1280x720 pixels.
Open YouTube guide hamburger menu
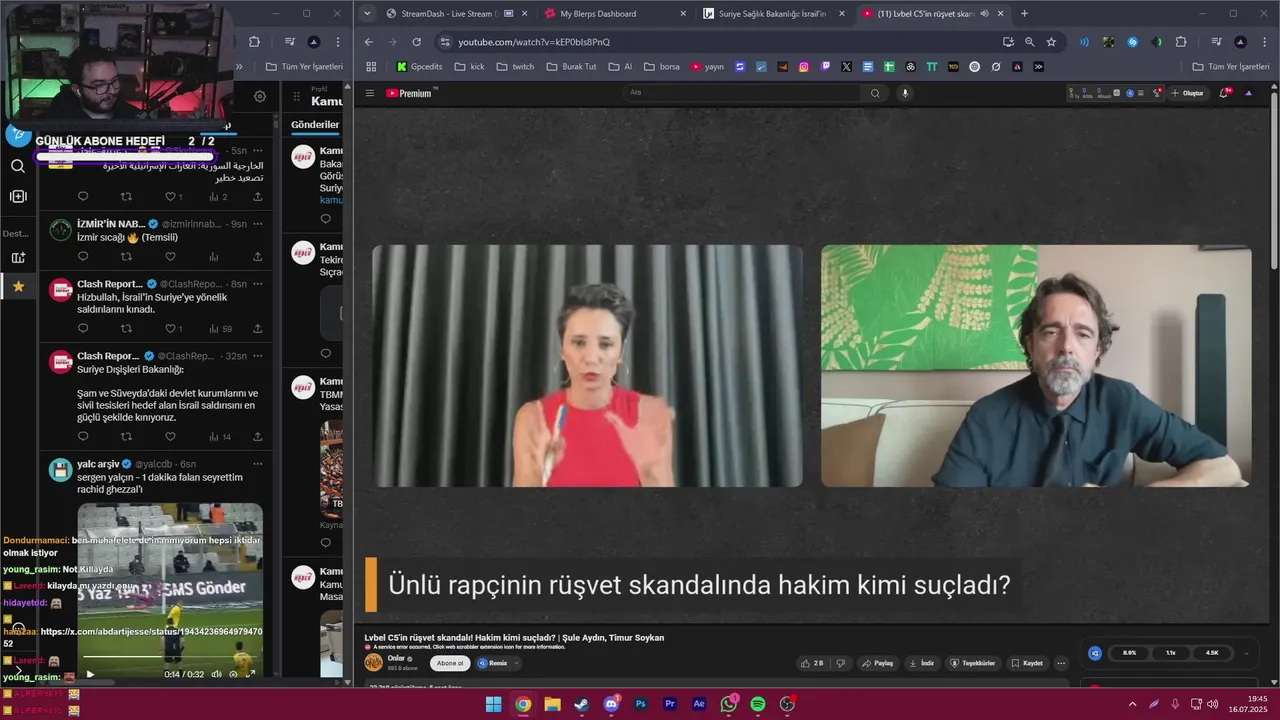coord(369,93)
